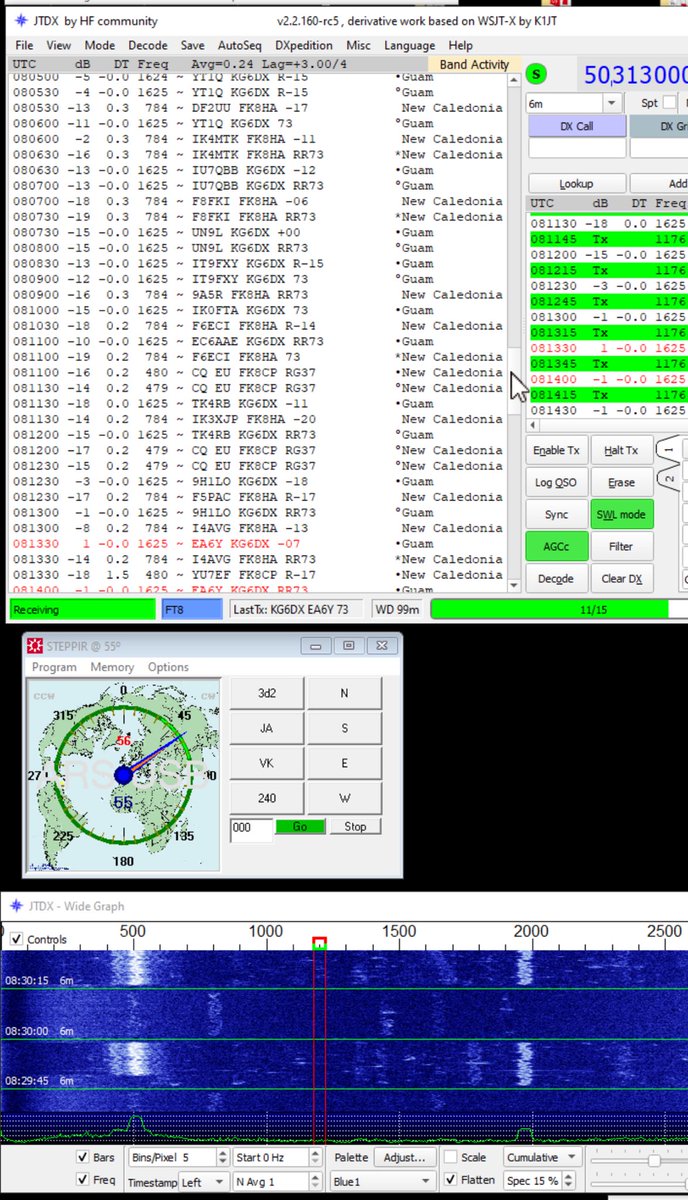Toggle the Freq checkbox

(82, 1180)
